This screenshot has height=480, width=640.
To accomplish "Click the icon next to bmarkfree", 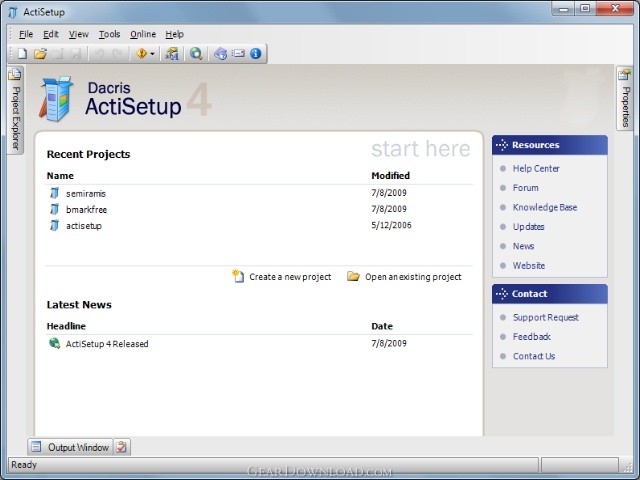I will click(54, 209).
